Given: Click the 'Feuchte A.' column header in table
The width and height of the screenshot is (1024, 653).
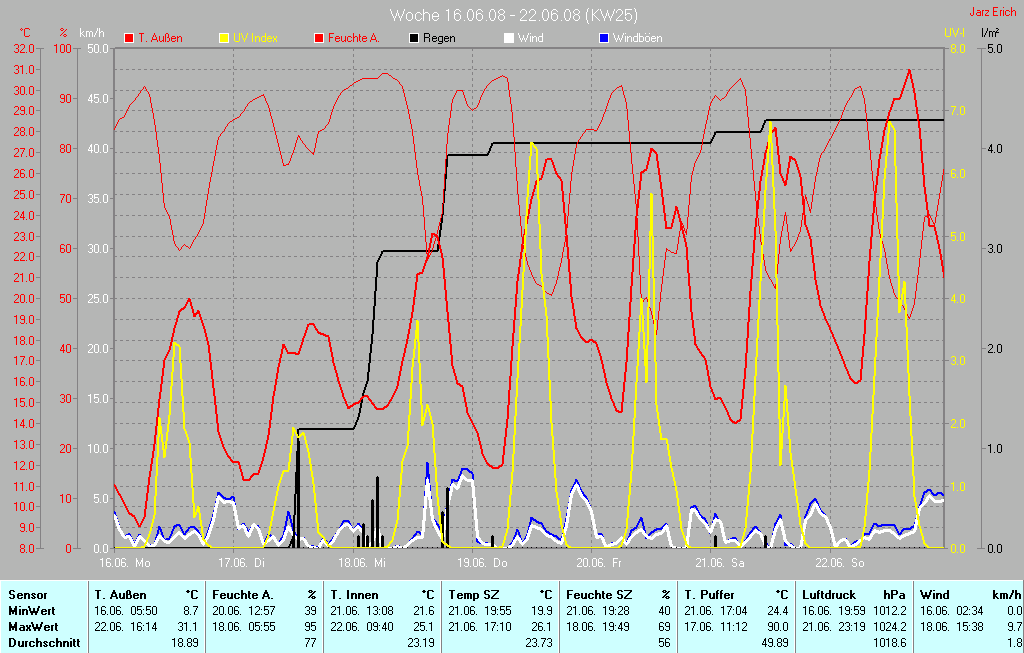Looking at the screenshot, I should 242,595.
